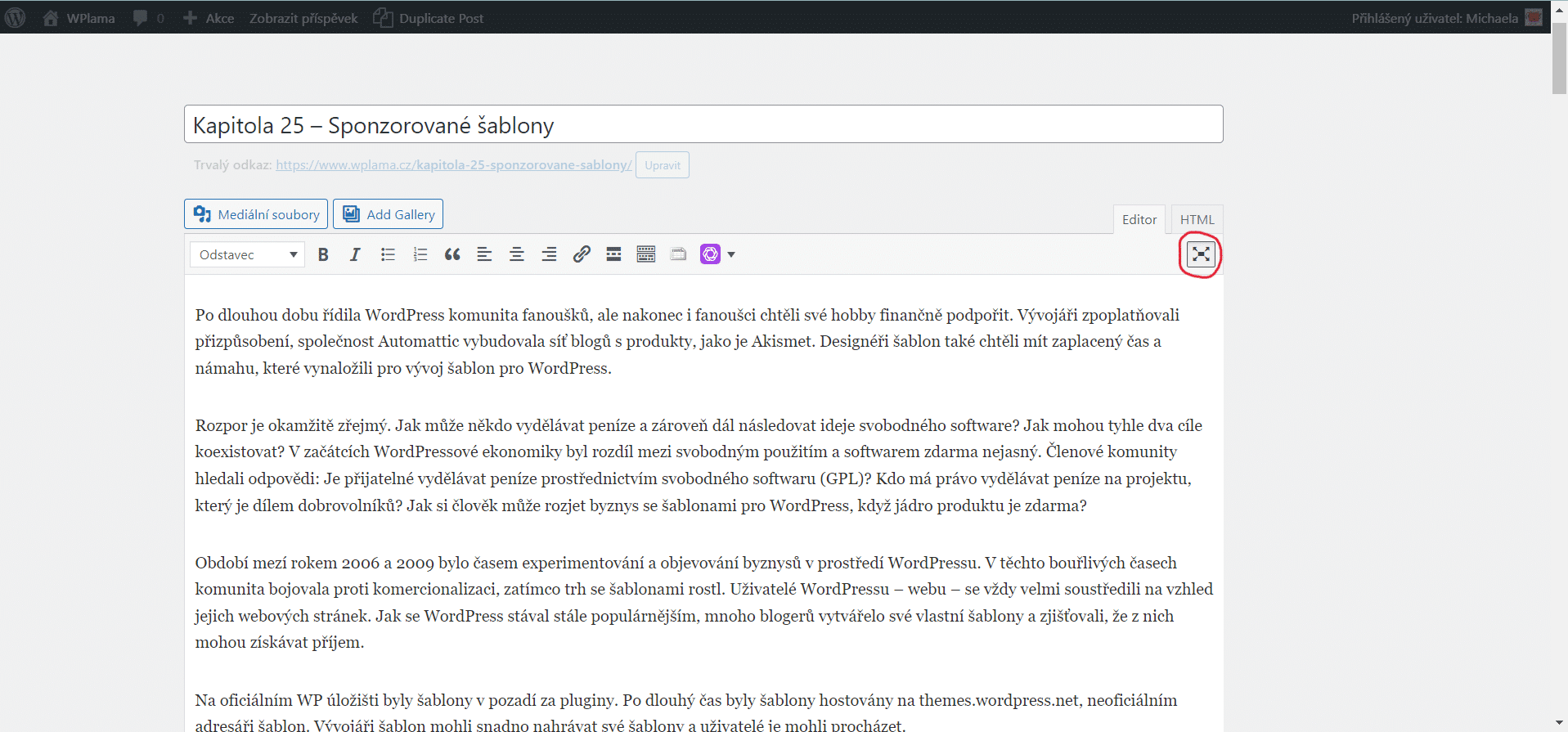Screen dimensions: 1568x732
Task: Toggle the toolbar kitchen sink
Action: coord(646,254)
